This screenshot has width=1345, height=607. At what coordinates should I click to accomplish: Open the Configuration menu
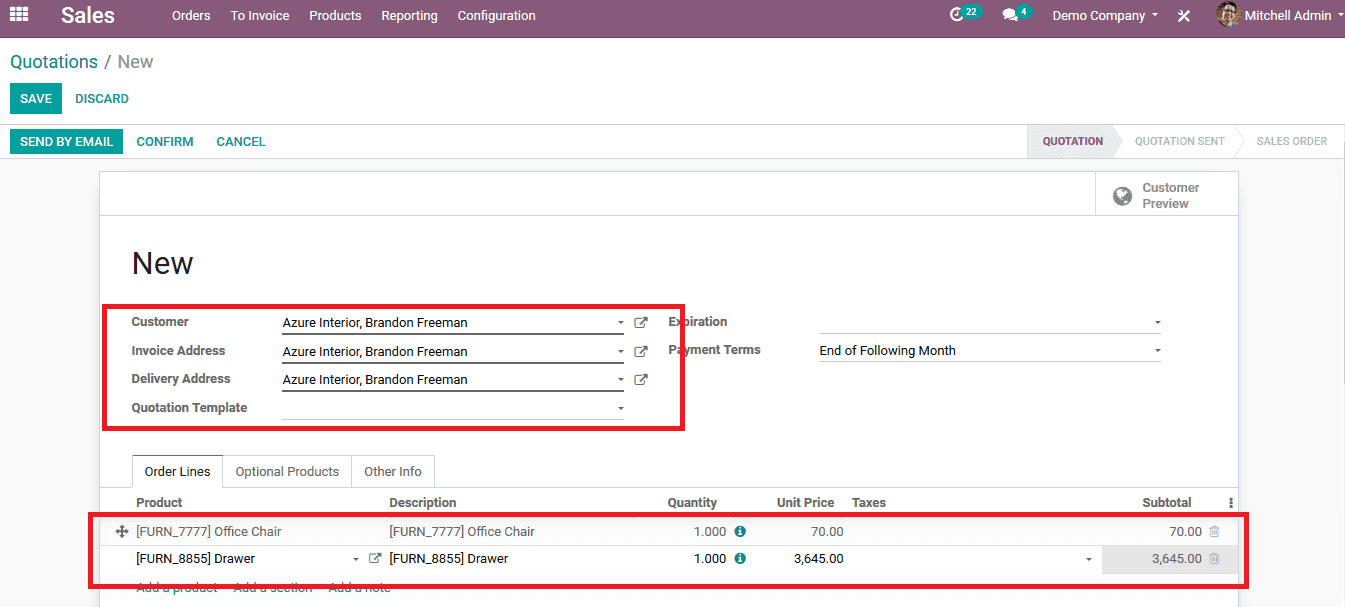click(x=496, y=15)
